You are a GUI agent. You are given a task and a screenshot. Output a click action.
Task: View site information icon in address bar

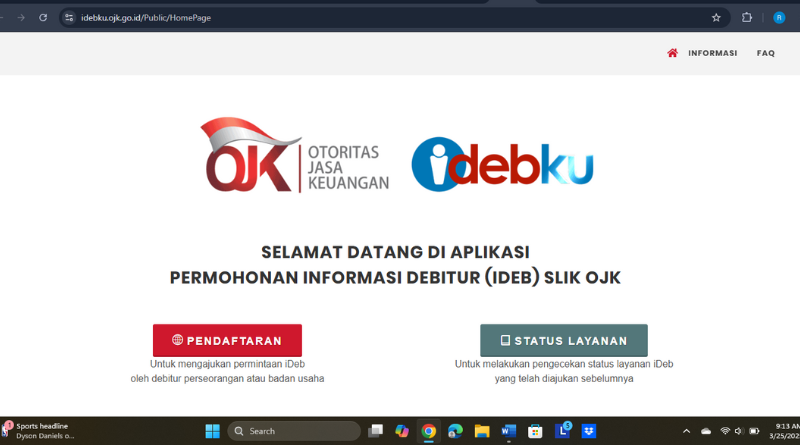point(69,17)
